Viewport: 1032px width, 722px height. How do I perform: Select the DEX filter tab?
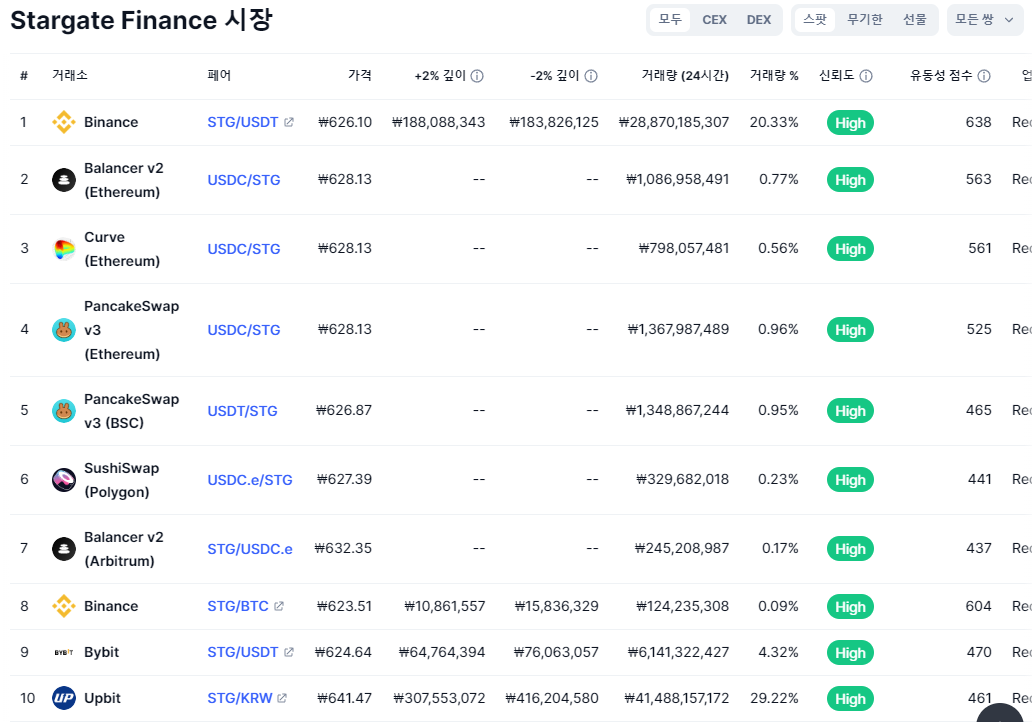758,20
